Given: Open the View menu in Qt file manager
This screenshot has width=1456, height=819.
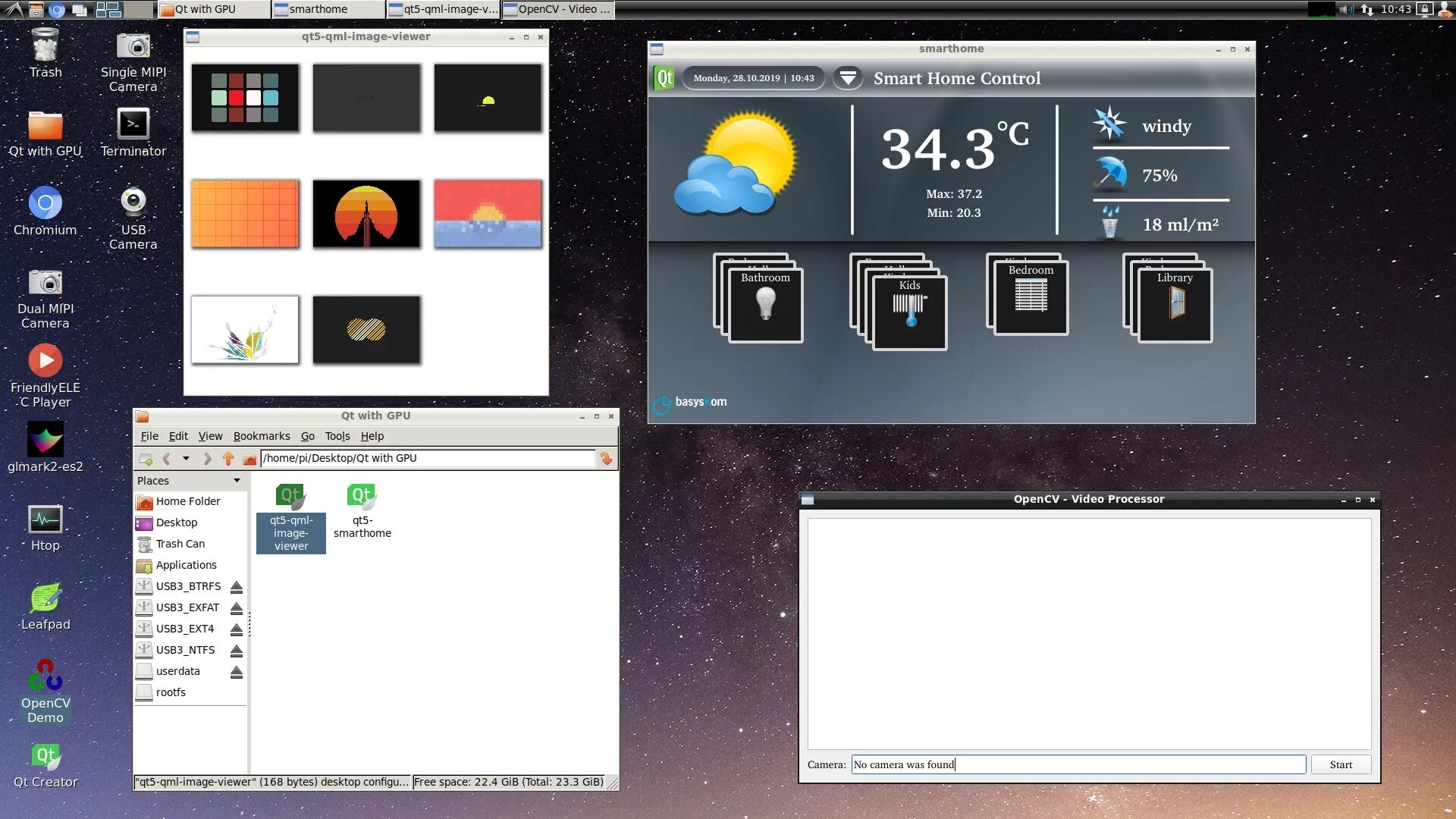Looking at the screenshot, I should pyautogui.click(x=210, y=436).
